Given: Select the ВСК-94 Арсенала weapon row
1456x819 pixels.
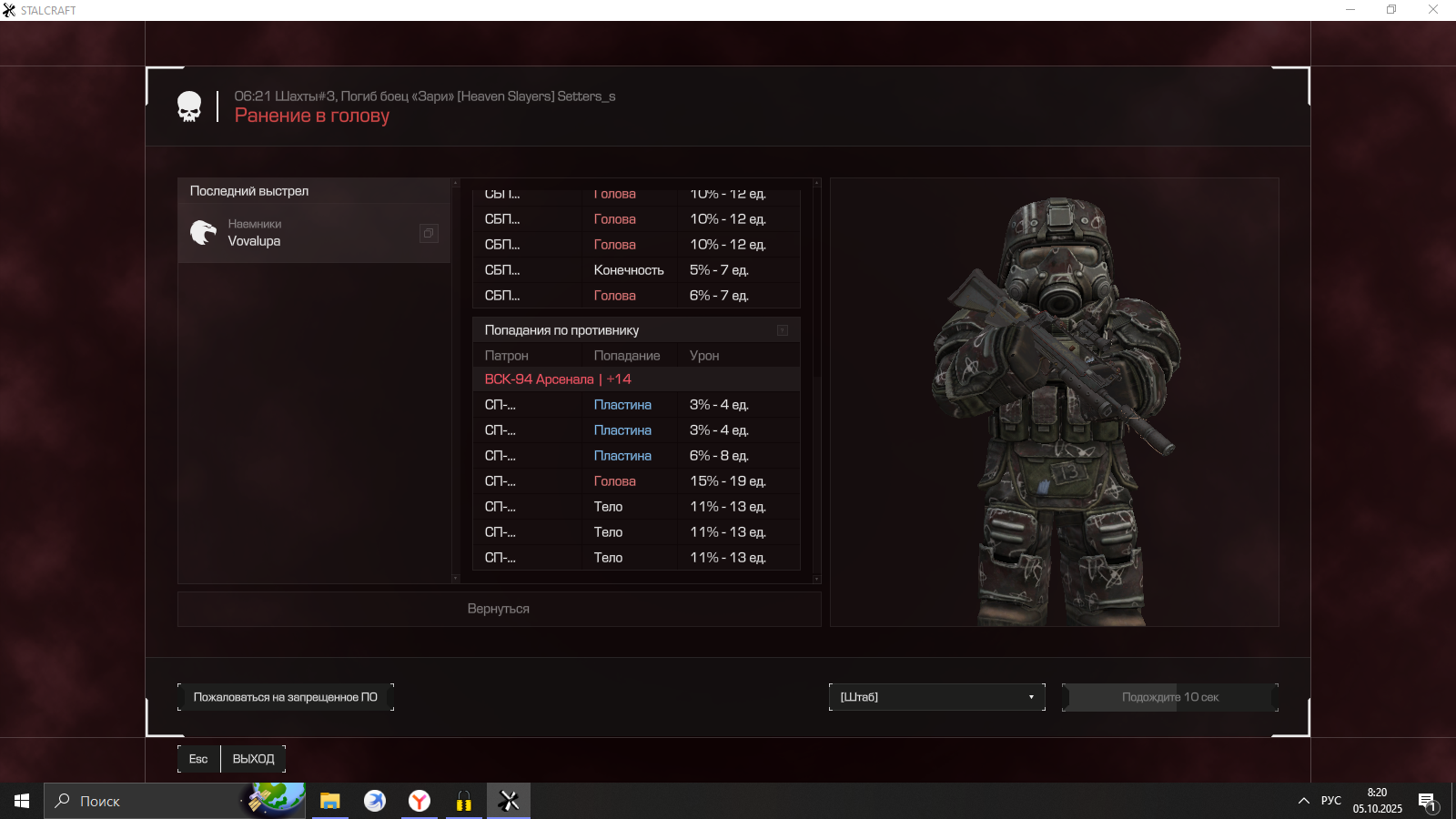Looking at the screenshot, I should (636, 379).
